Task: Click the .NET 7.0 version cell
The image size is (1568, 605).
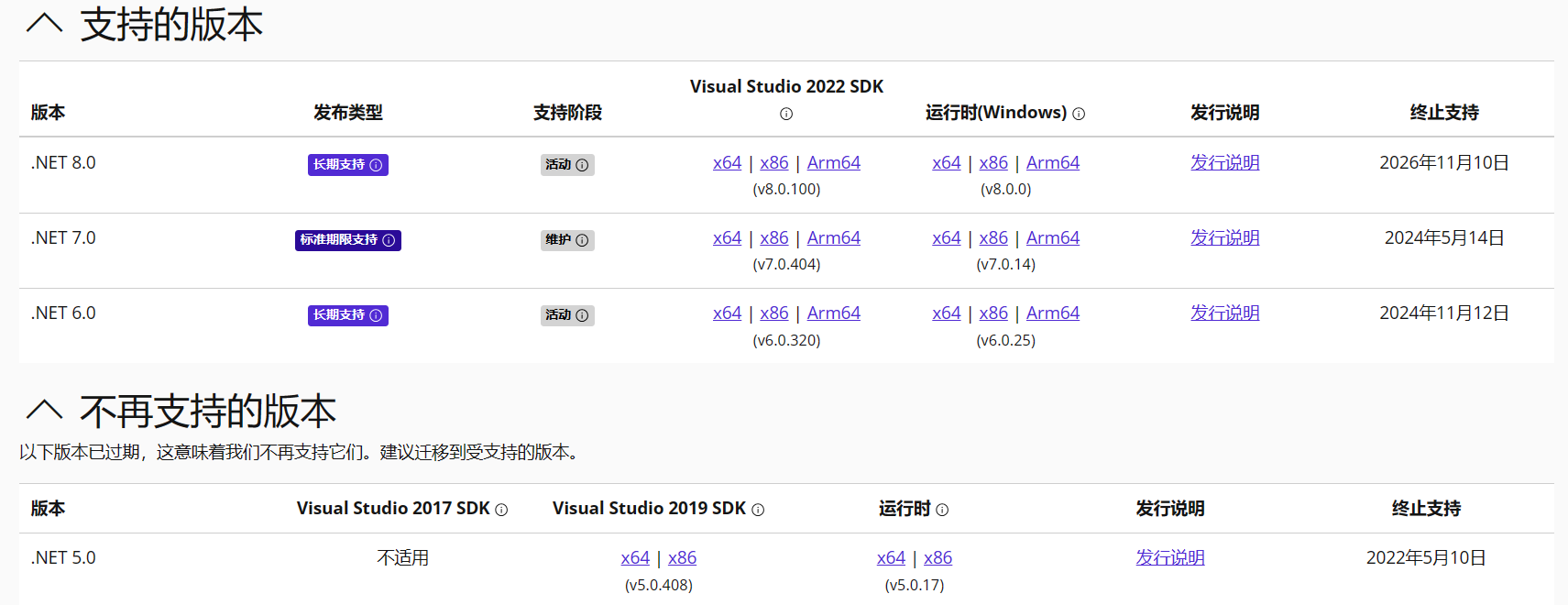Action: (x=63, y=237)
